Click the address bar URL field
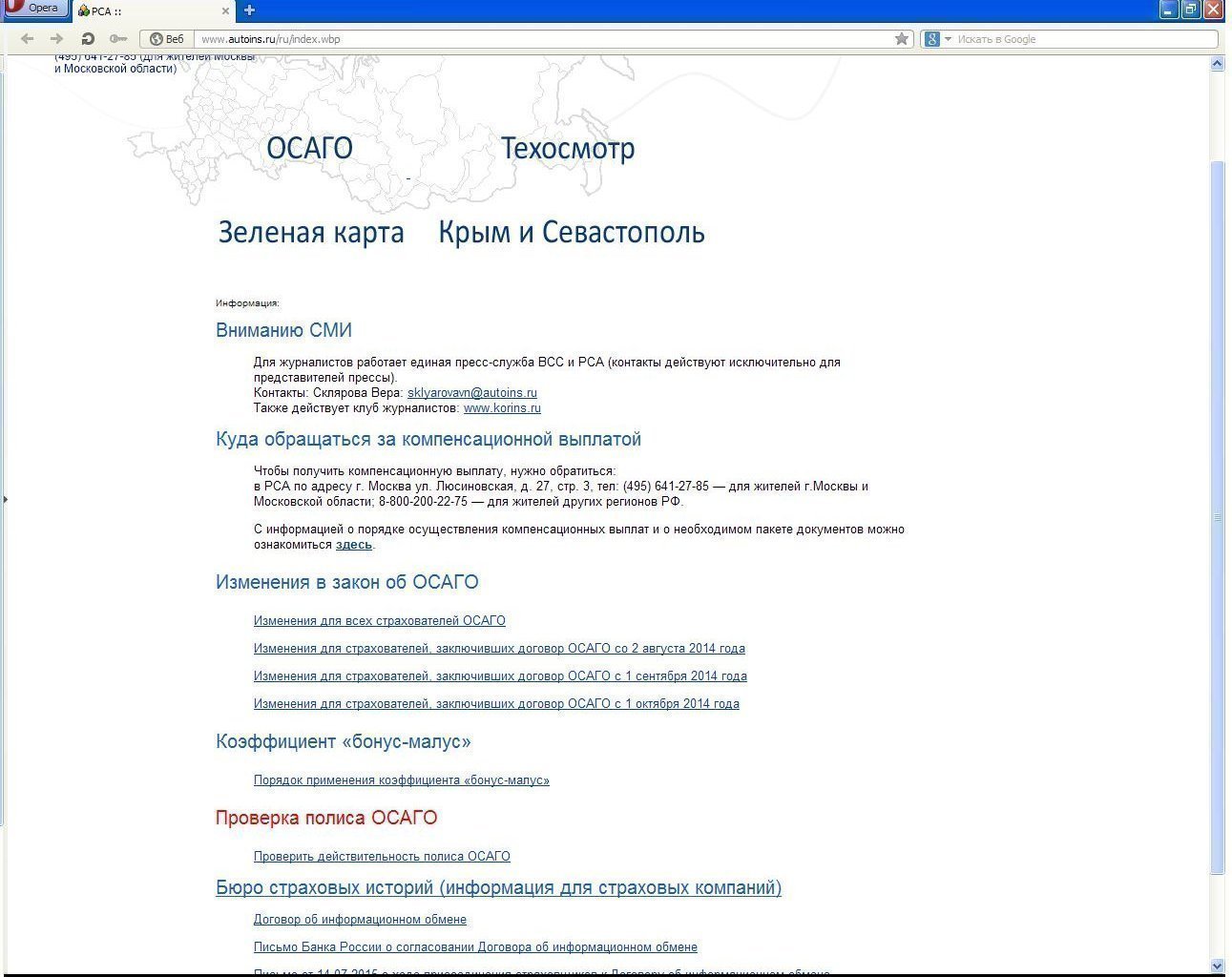The image size is (1232, 977). tap(544, 39)
